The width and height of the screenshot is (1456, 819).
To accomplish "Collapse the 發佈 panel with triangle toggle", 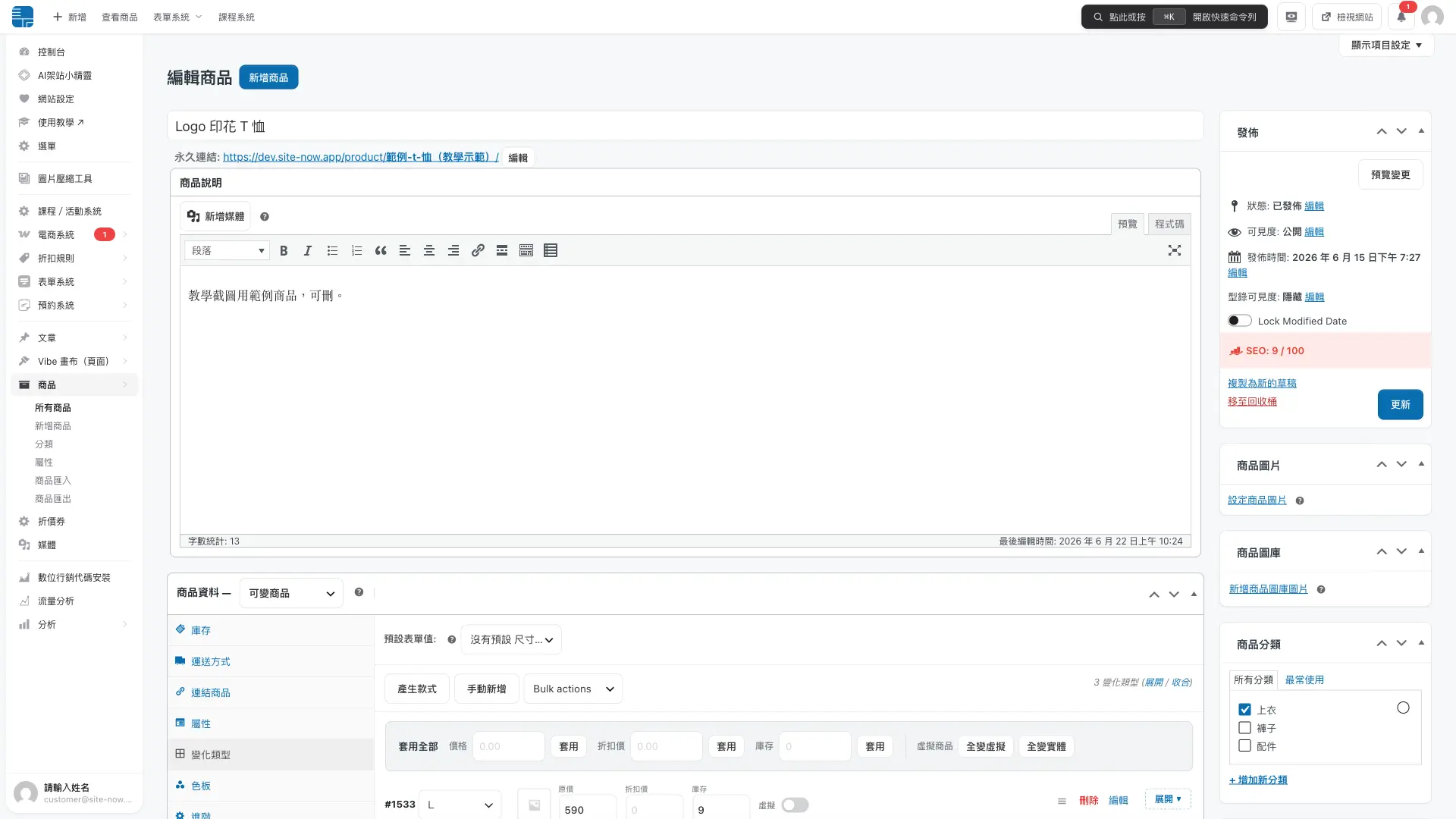I will click(x=1421, y=131).
